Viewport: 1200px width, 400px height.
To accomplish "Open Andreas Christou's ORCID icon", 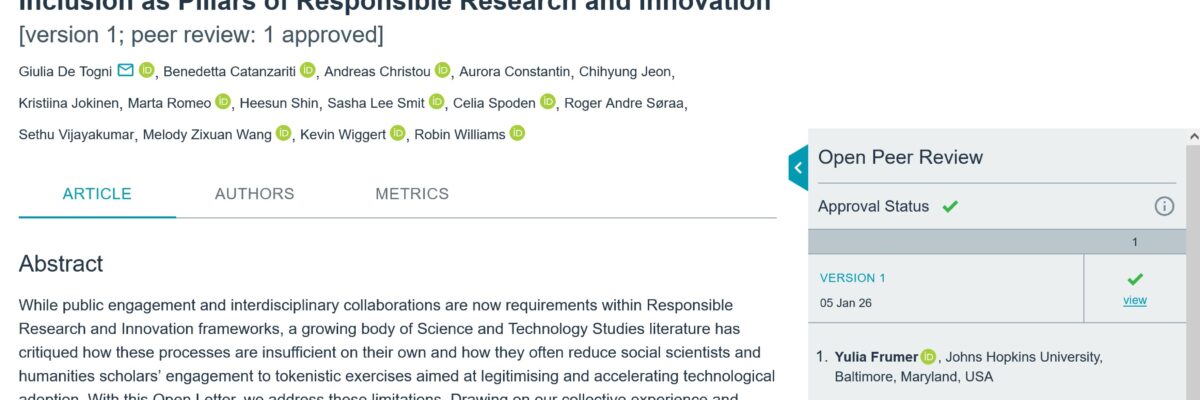I will pyautogui.click(x=442, y=70).
